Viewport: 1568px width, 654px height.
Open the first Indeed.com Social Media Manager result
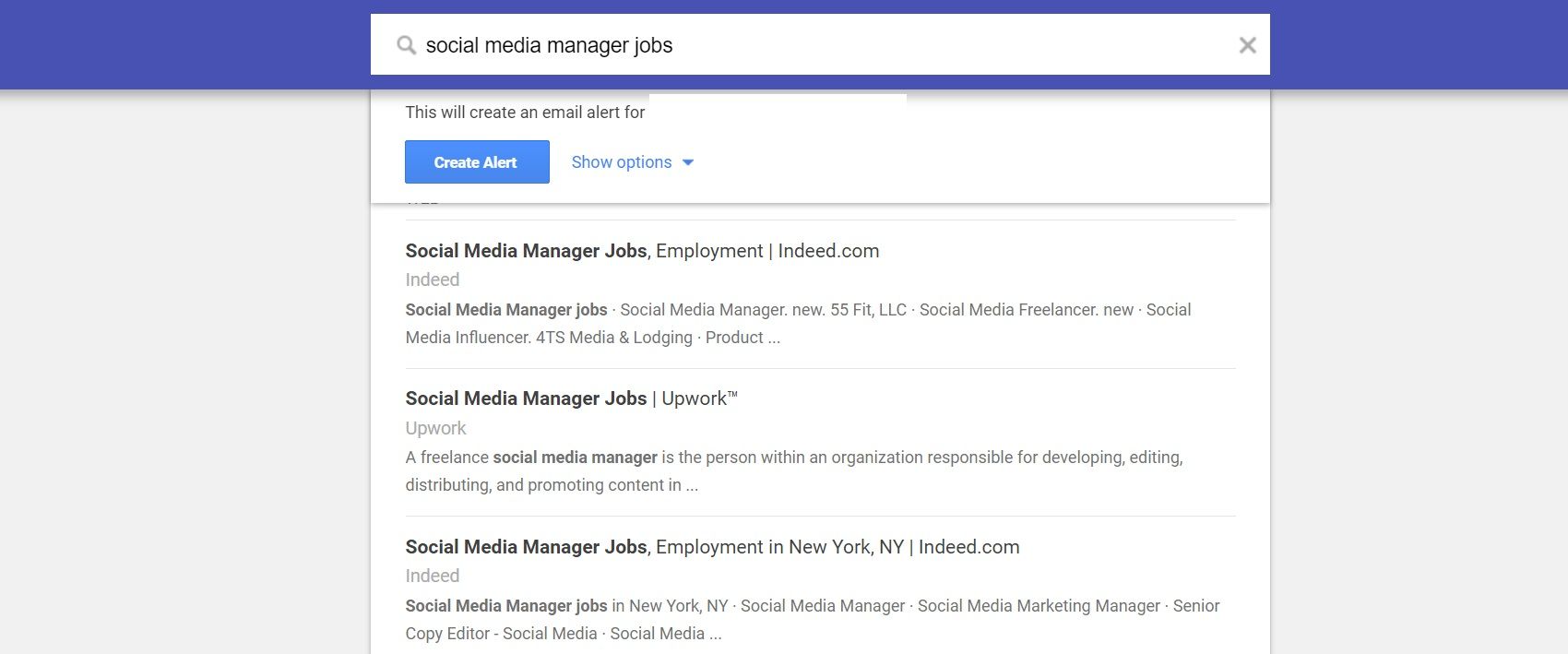tap(641, 250)
